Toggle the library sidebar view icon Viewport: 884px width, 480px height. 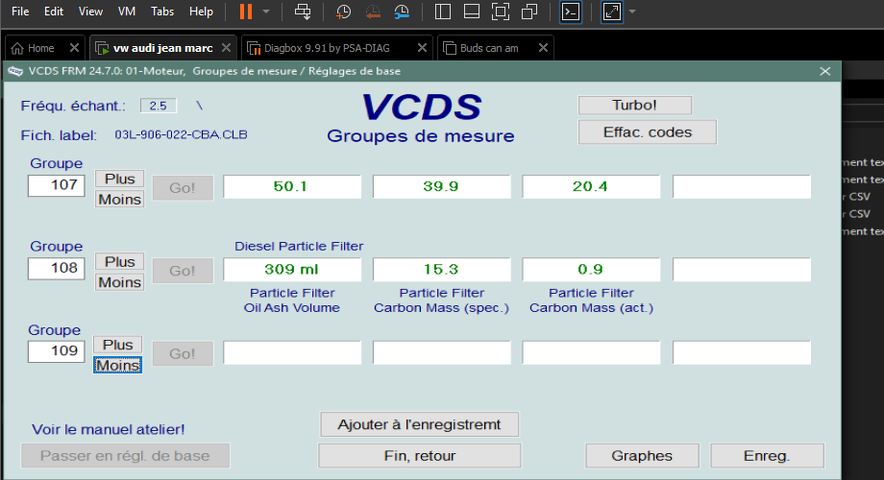tap(443, 11)
